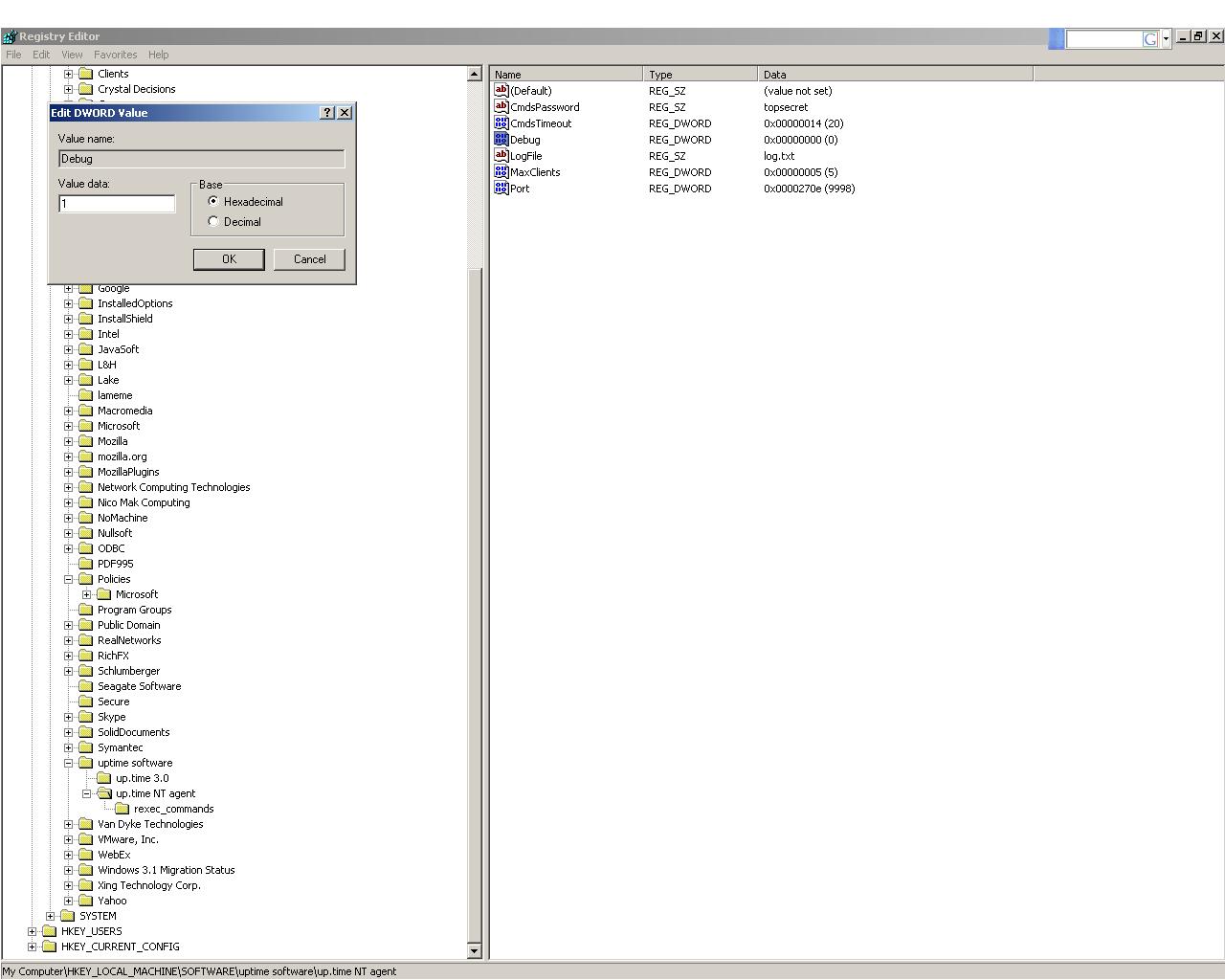Click the MaxClients DWORD value icon
This screenshot has height=980, width=1225.
point(501,172)
